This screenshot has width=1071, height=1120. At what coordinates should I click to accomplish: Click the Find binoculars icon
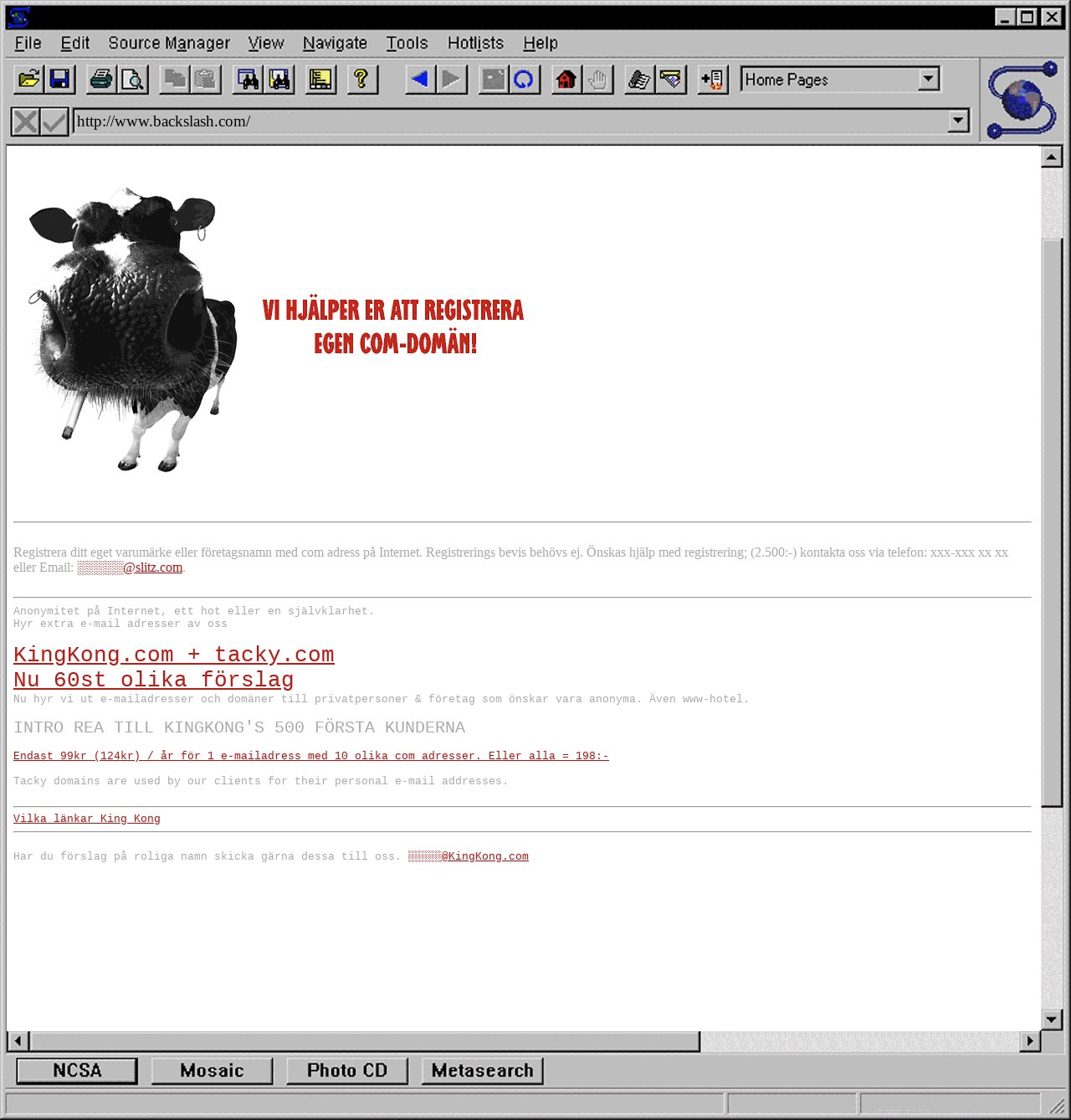click(249, 80)
